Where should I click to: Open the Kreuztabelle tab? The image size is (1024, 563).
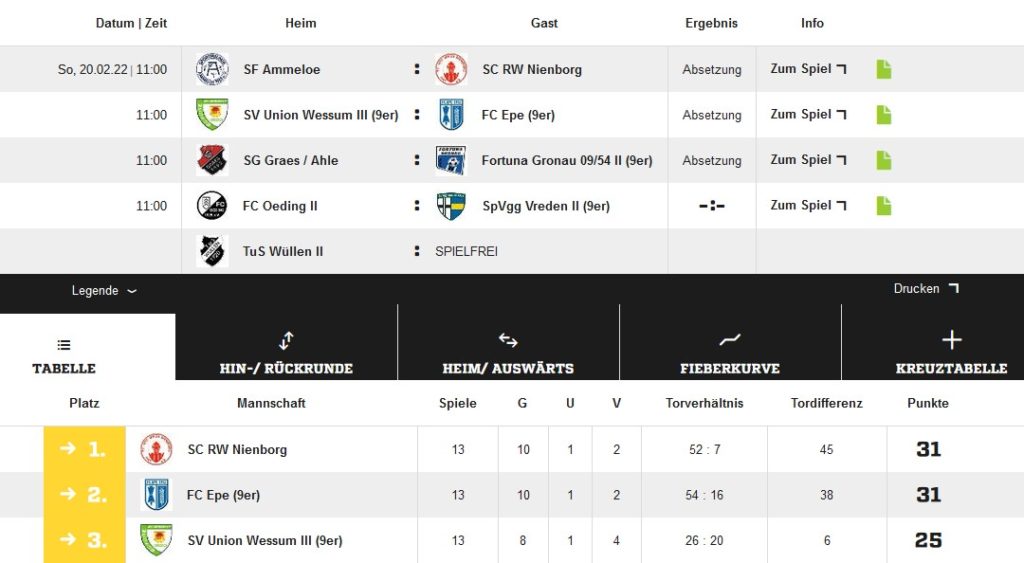pyautogui.click(x=952, y=353)
